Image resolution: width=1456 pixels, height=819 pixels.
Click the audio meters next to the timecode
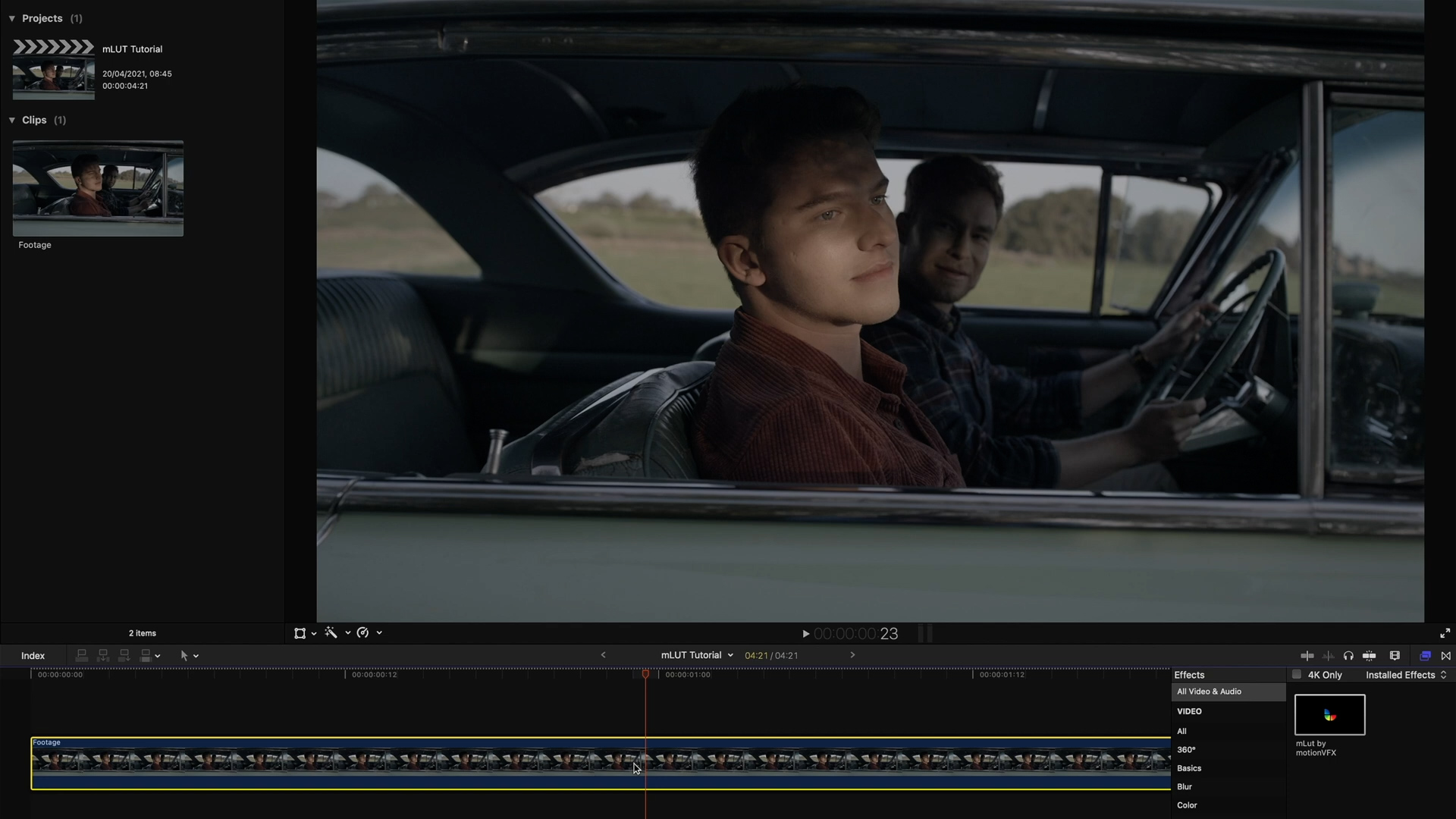click(x=925, y=633)
